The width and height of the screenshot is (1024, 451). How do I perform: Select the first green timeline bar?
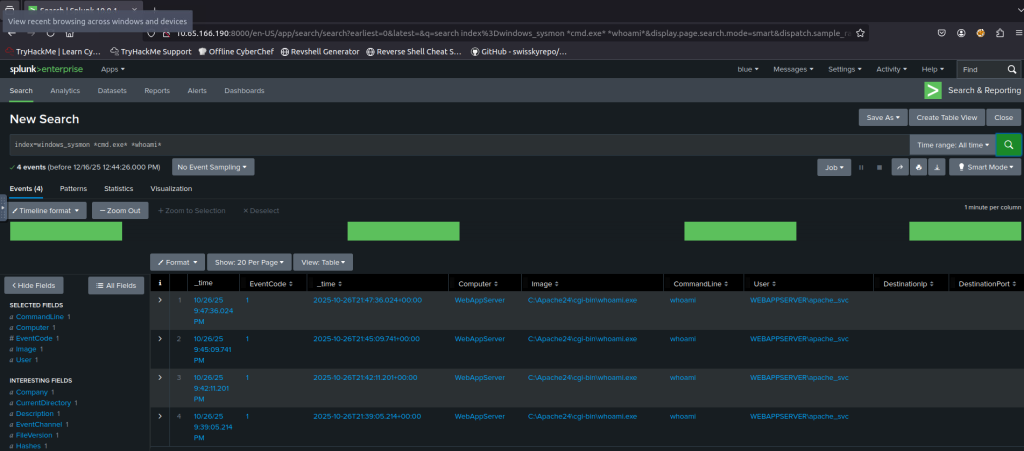[x=66, y=231]
